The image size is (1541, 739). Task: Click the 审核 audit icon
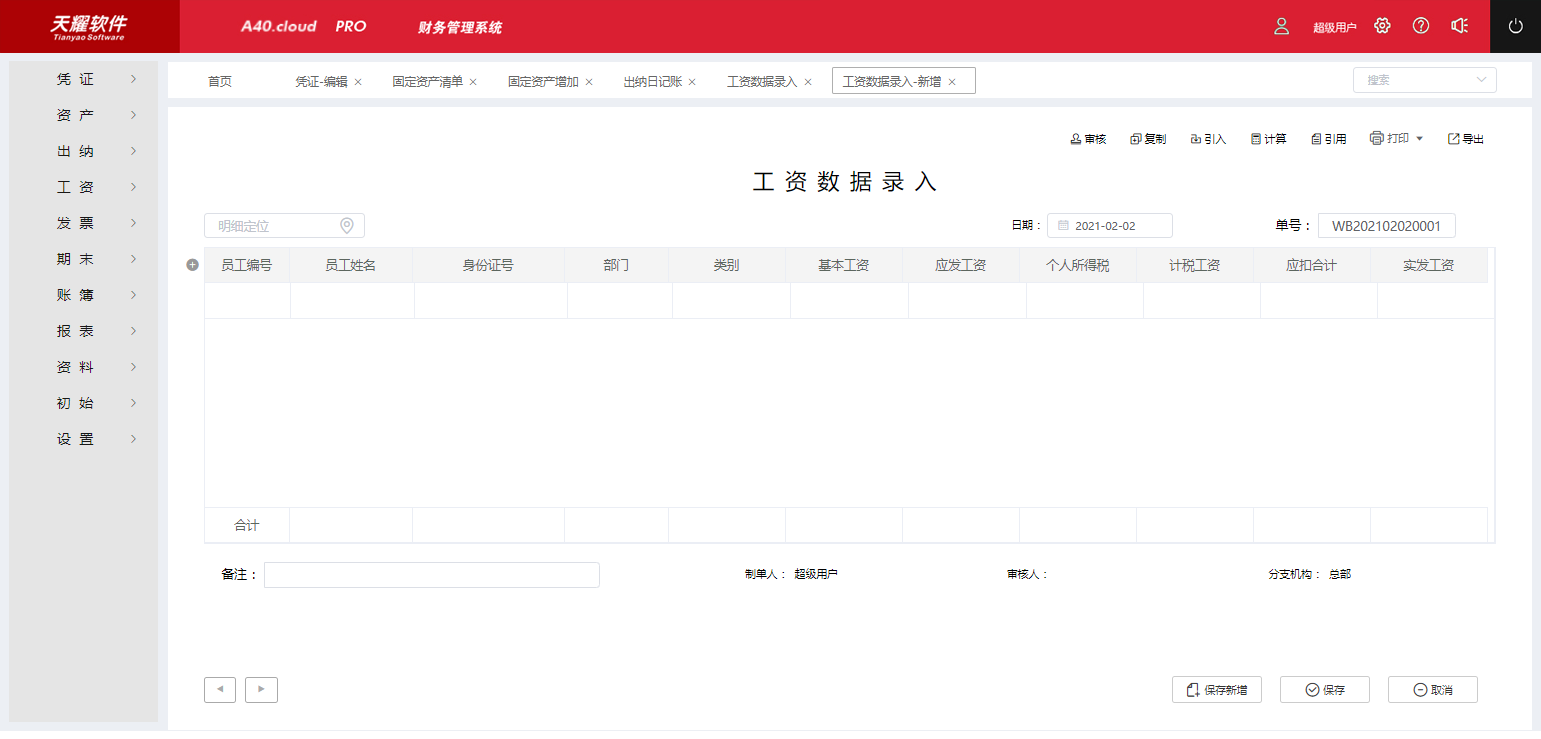click(1087, 138)
